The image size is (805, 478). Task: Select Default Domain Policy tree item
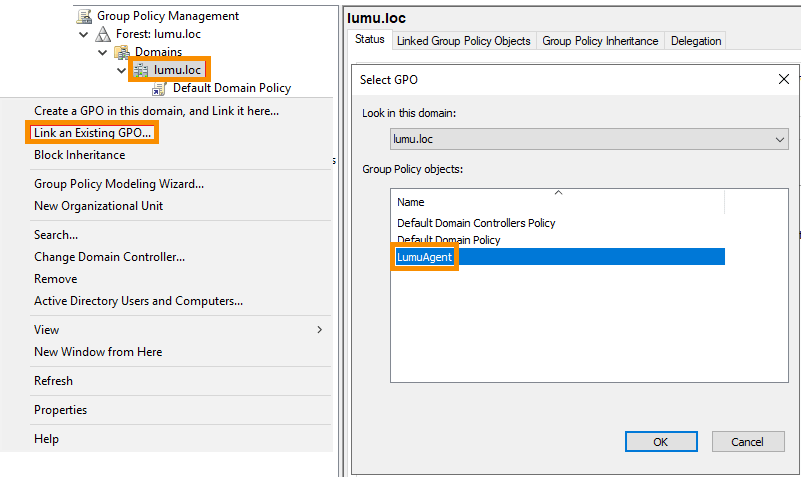point(232,88)
